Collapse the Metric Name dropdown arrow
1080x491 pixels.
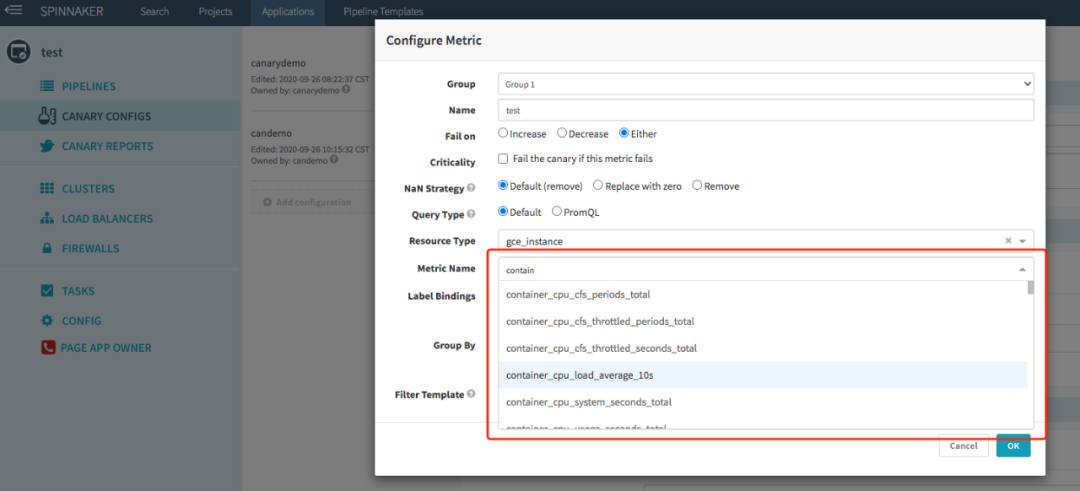(1021, 270)
